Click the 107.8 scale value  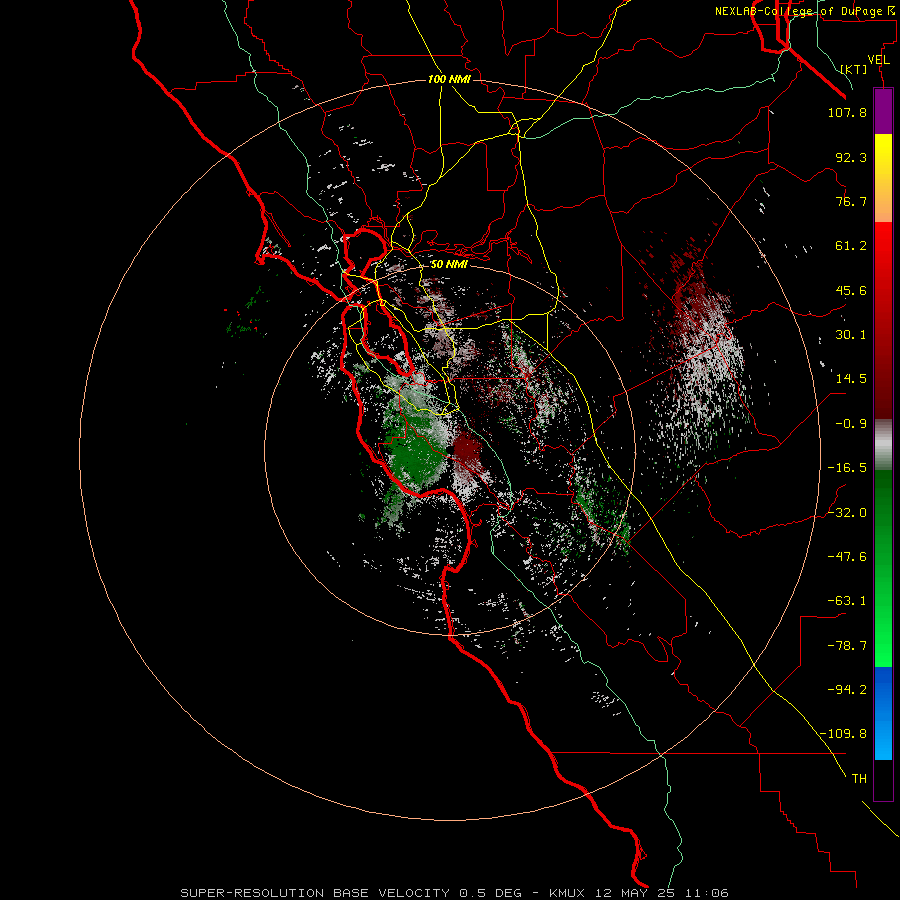click(847, 112)
